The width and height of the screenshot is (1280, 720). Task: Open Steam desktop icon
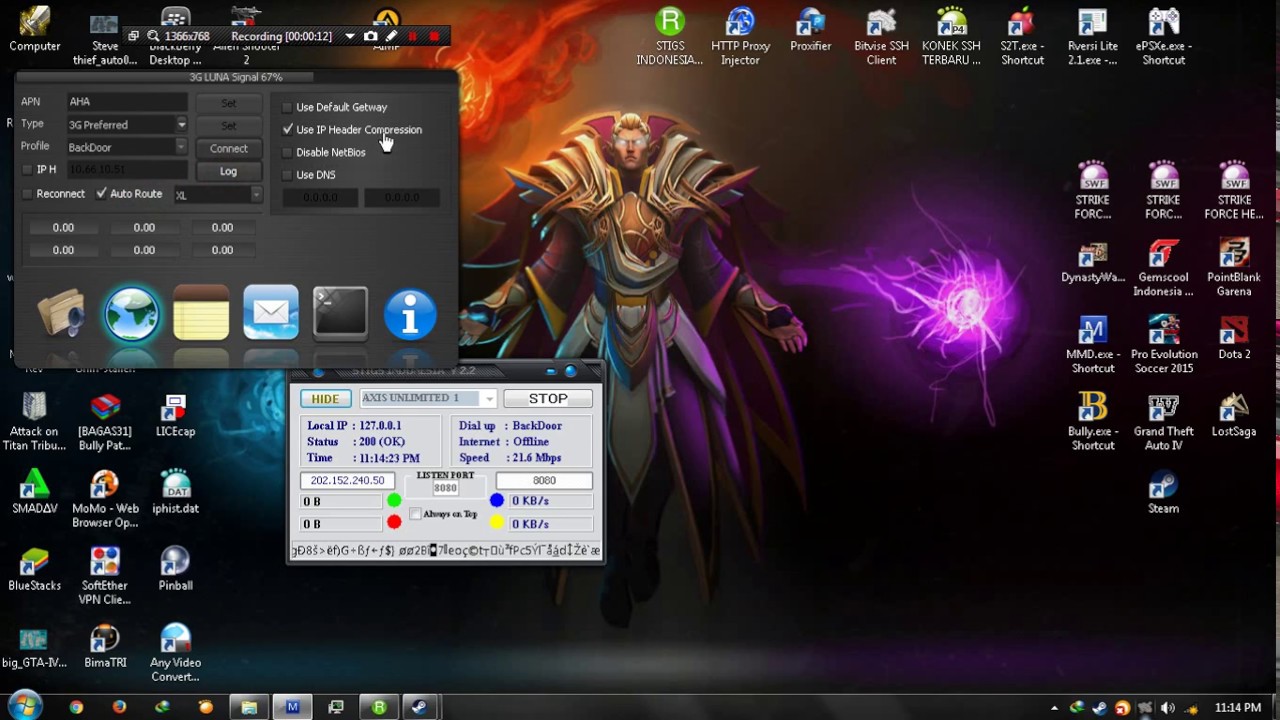tap(1163, 492)
